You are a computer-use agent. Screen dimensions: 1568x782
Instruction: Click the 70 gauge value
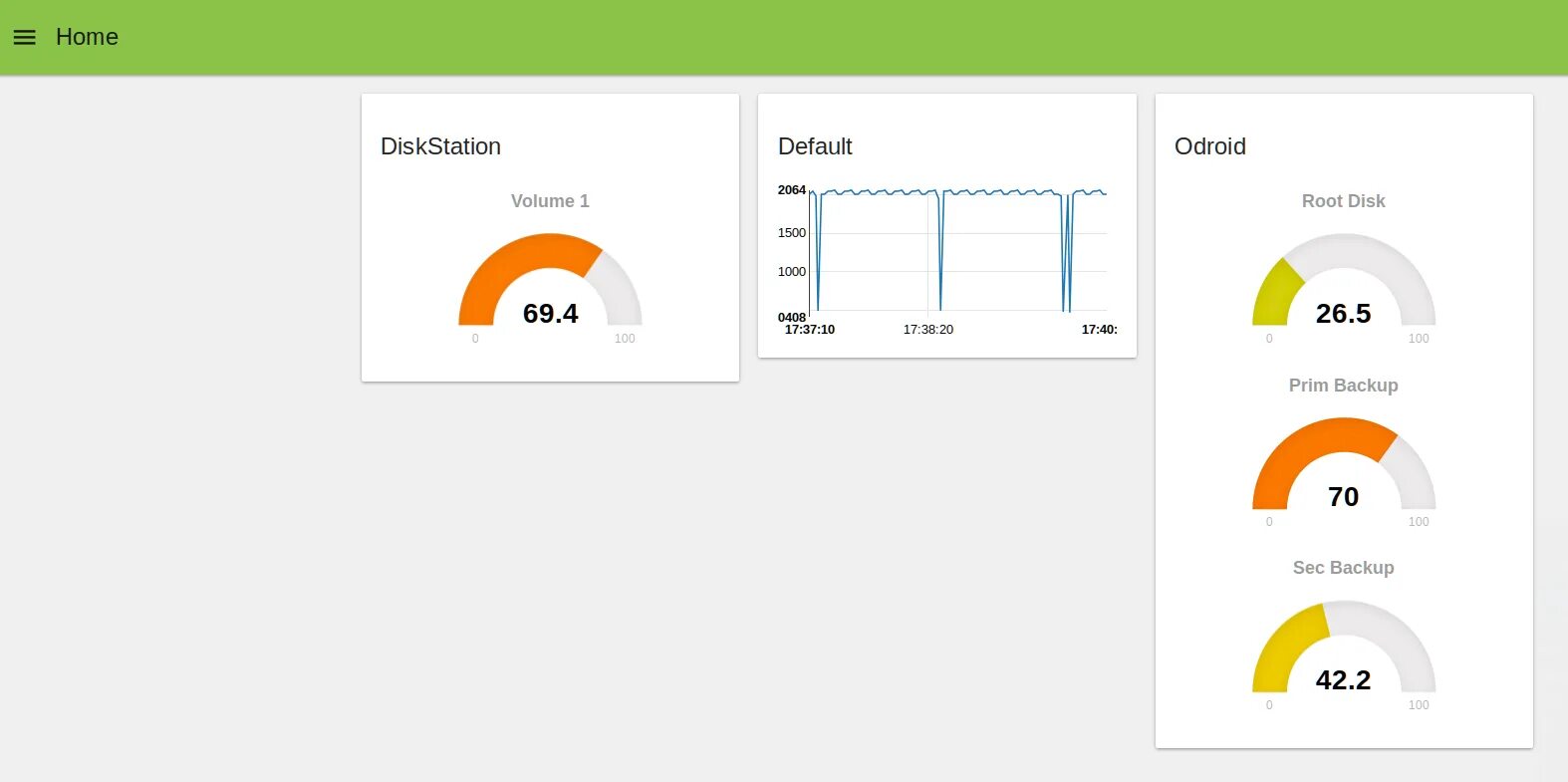1343,497
